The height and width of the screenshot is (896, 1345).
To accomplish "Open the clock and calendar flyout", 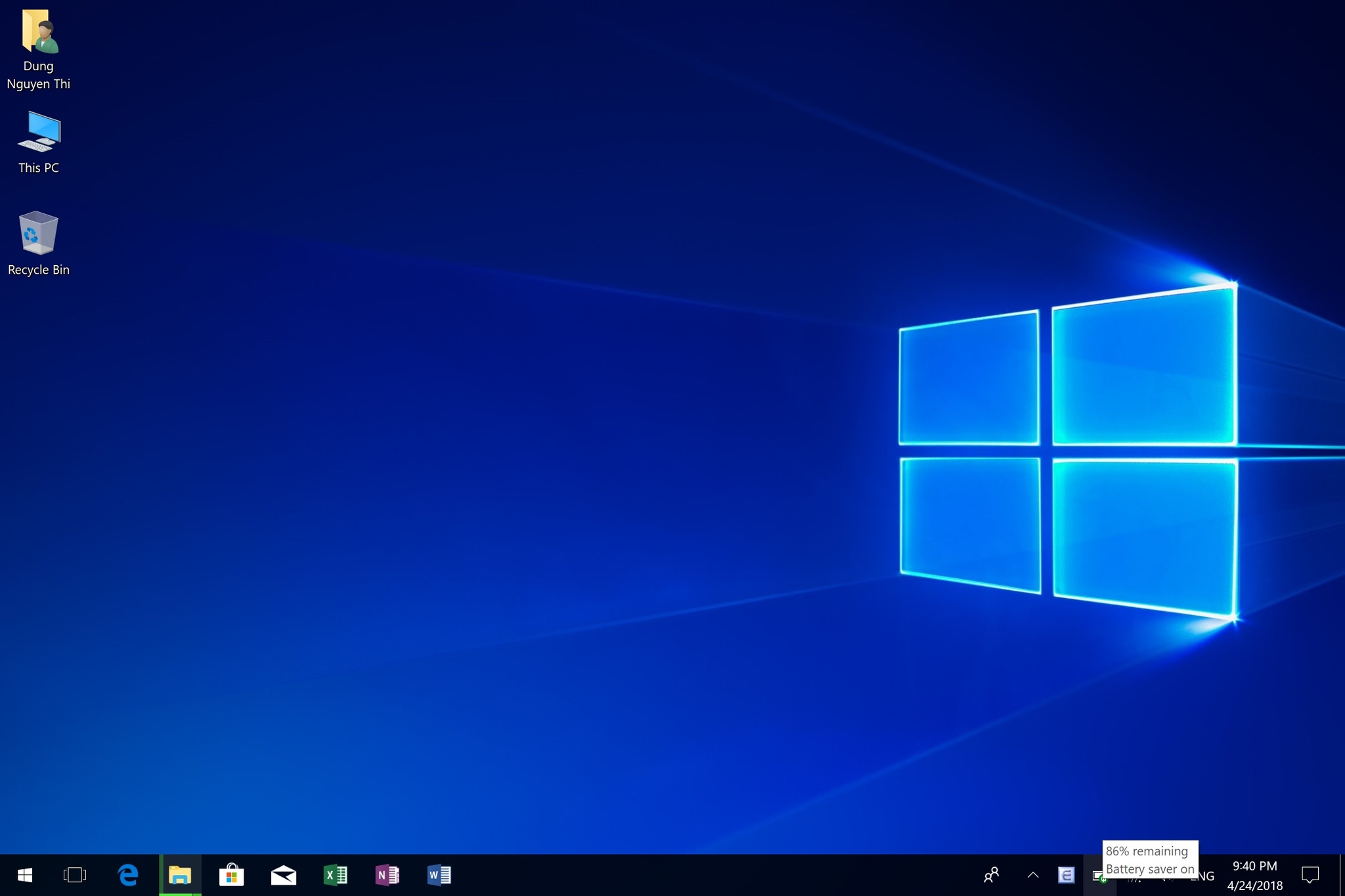I will (x=1254, y=875).
